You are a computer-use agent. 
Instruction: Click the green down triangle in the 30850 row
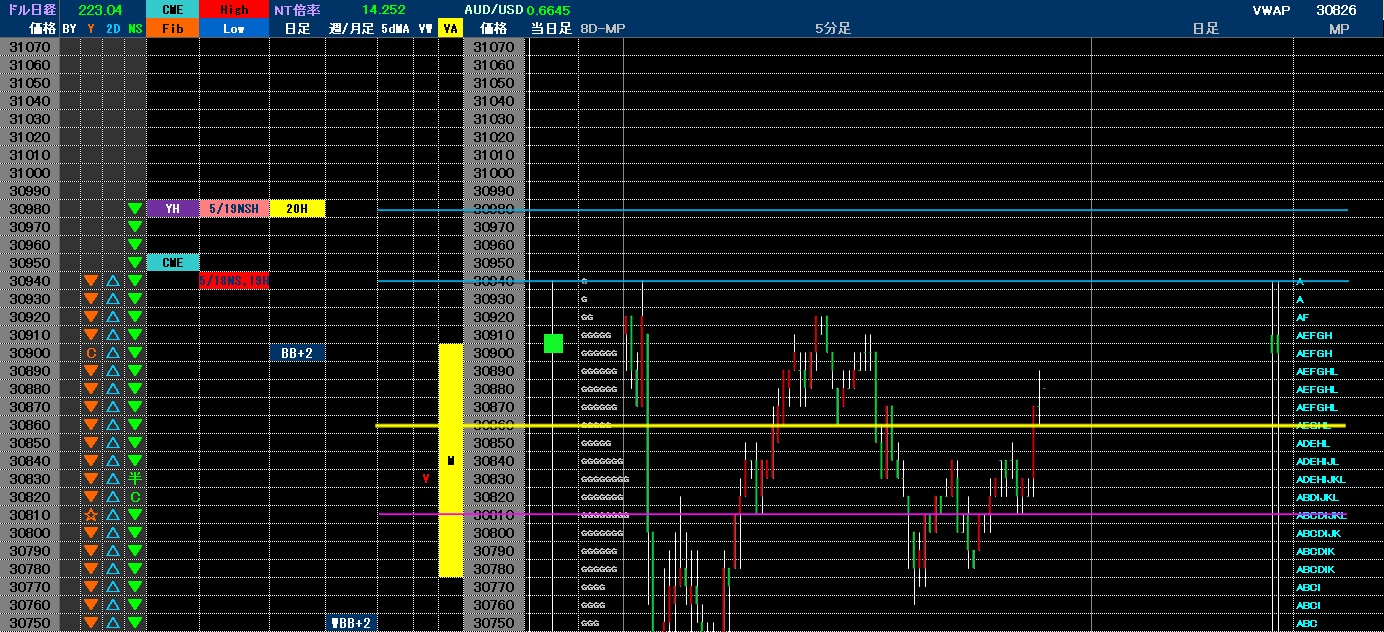click(135, 443)
